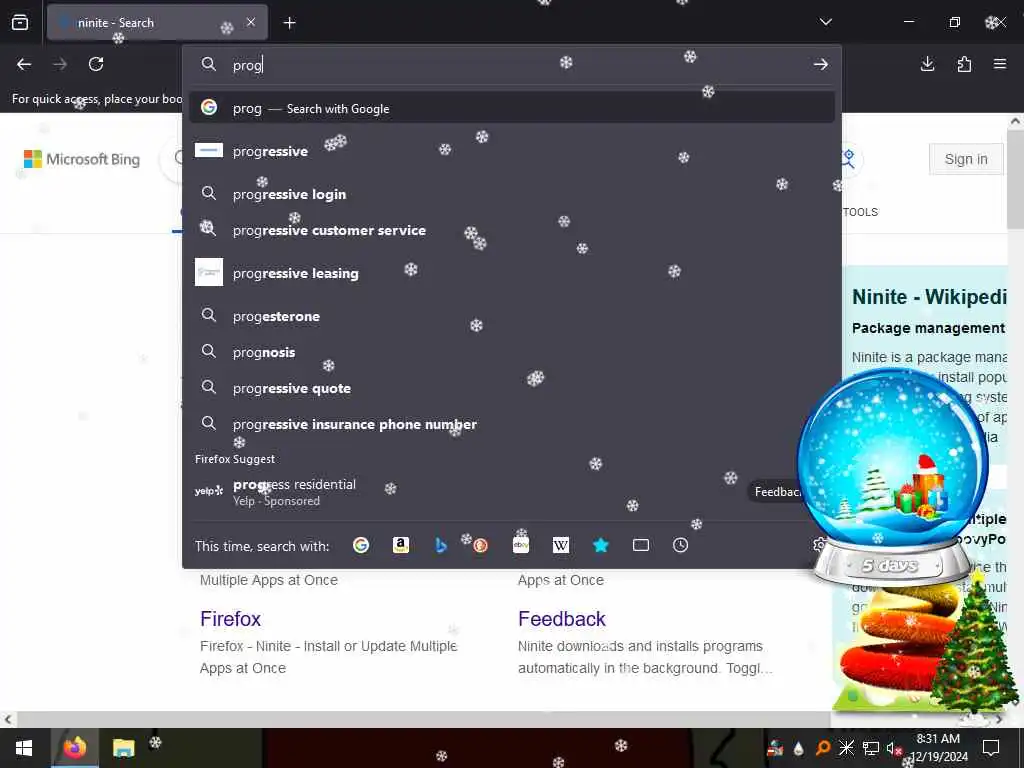Search in Bookmarks star icon
The width and height of the screenshot is (1024, 768).
601,545
